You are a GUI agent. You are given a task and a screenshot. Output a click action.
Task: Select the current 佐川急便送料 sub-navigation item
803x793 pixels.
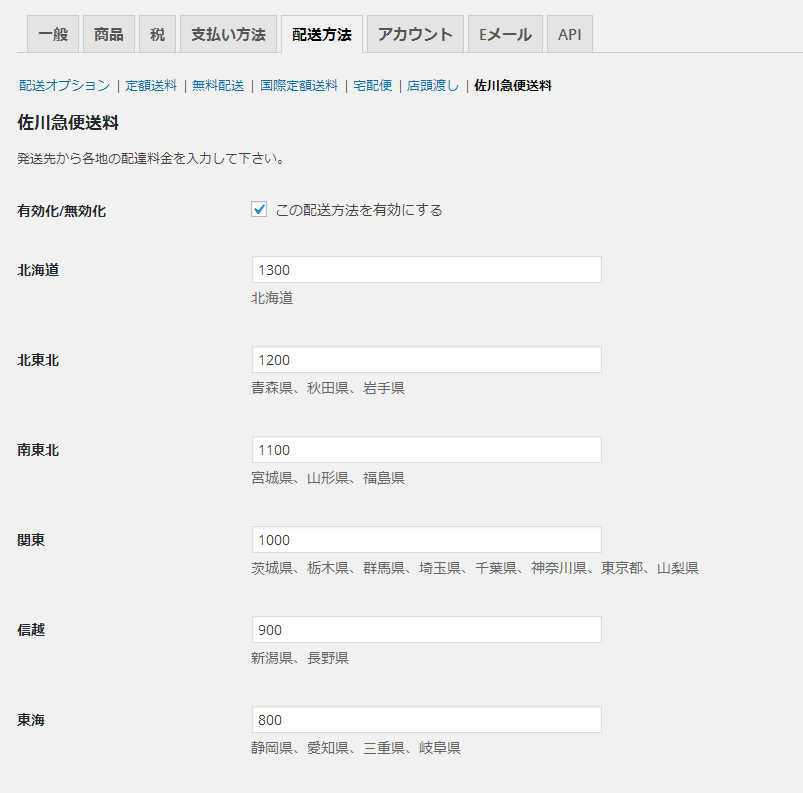513,86
